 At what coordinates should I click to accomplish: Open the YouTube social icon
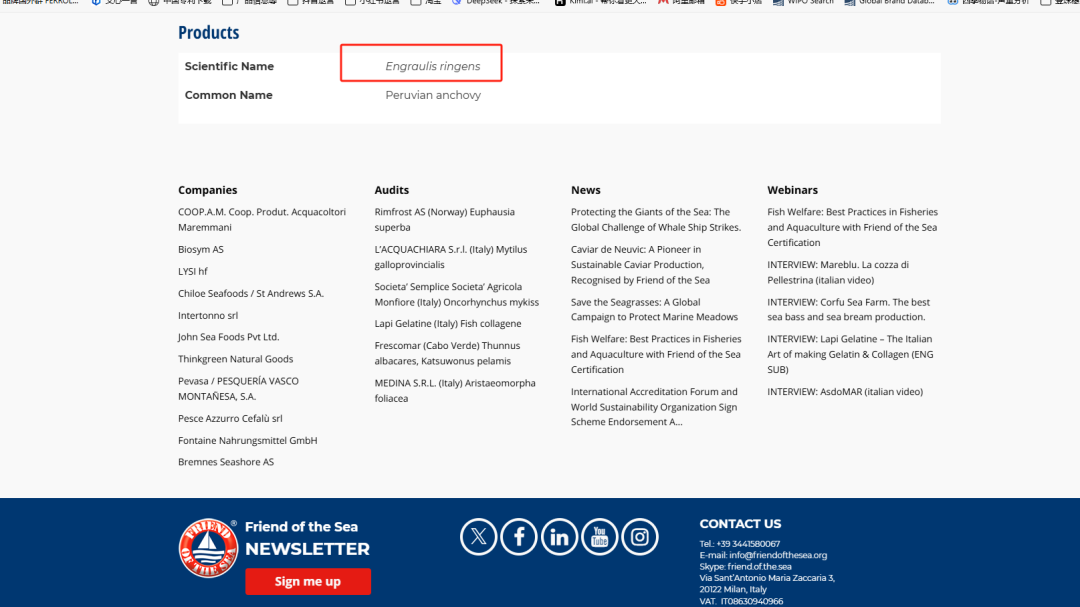(599, 537)
